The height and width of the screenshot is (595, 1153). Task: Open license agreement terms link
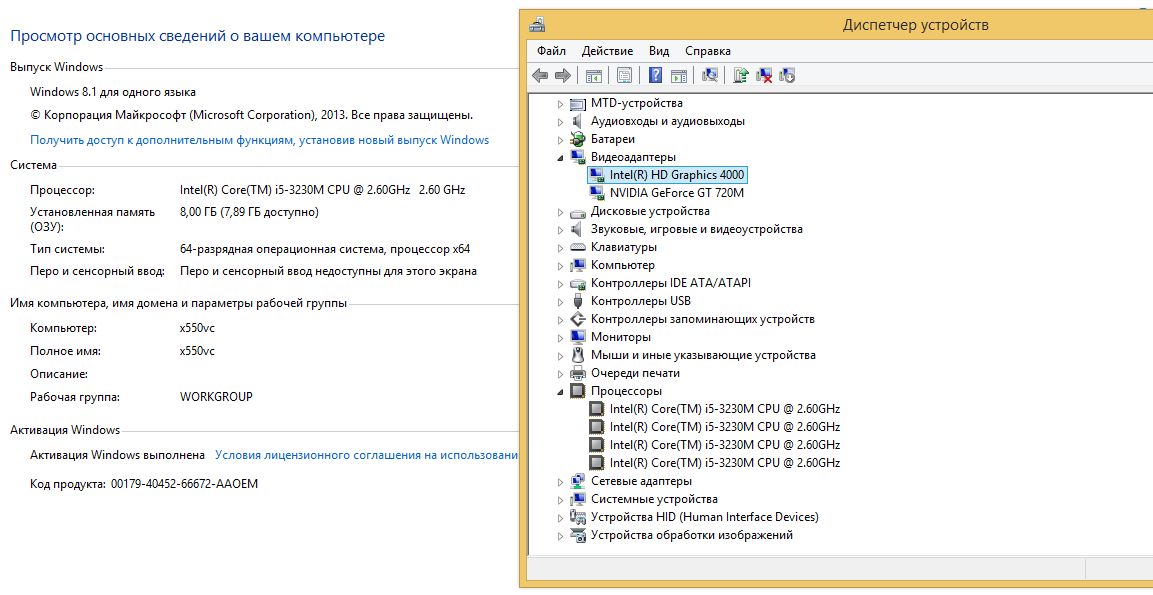(x=366, y=455)
